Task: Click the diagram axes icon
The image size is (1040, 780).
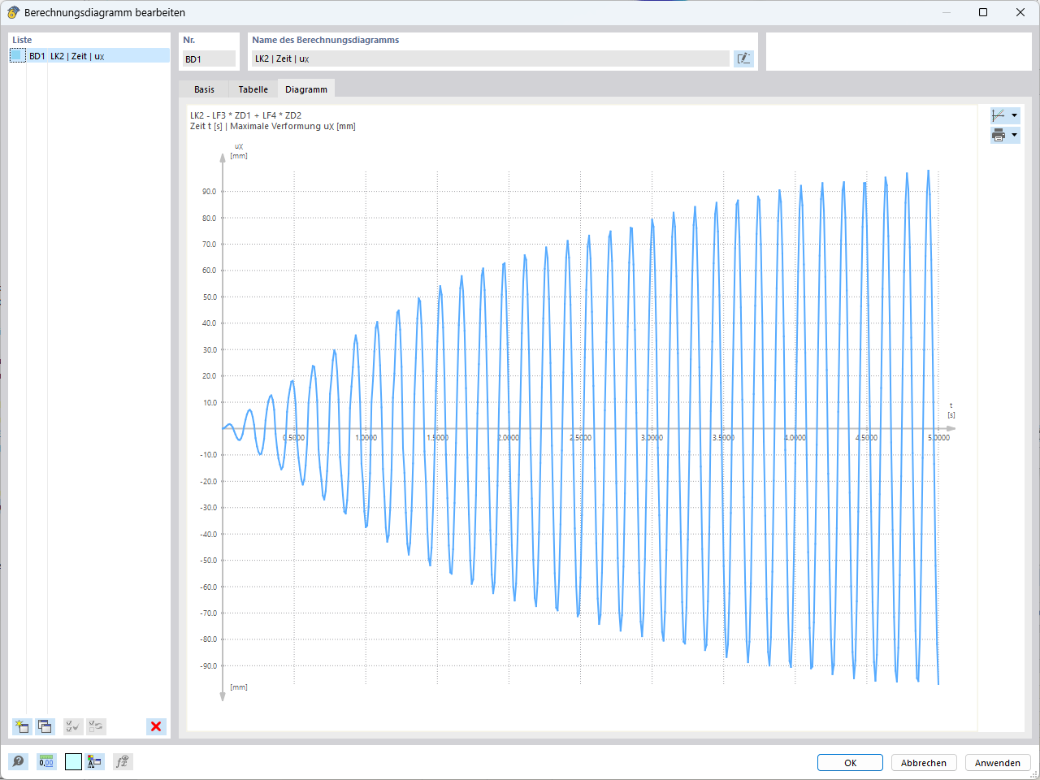Action: [998, 115]
